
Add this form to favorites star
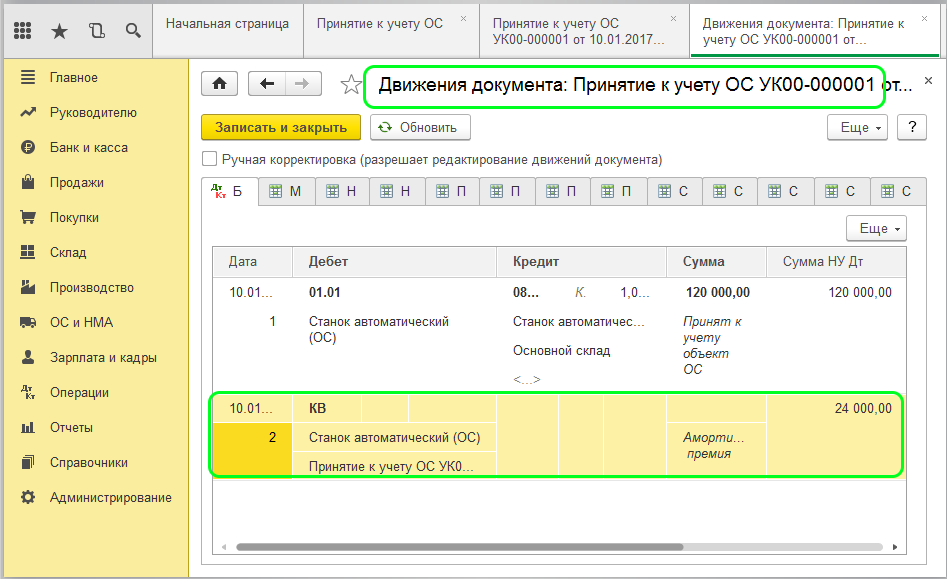[350, 85]
